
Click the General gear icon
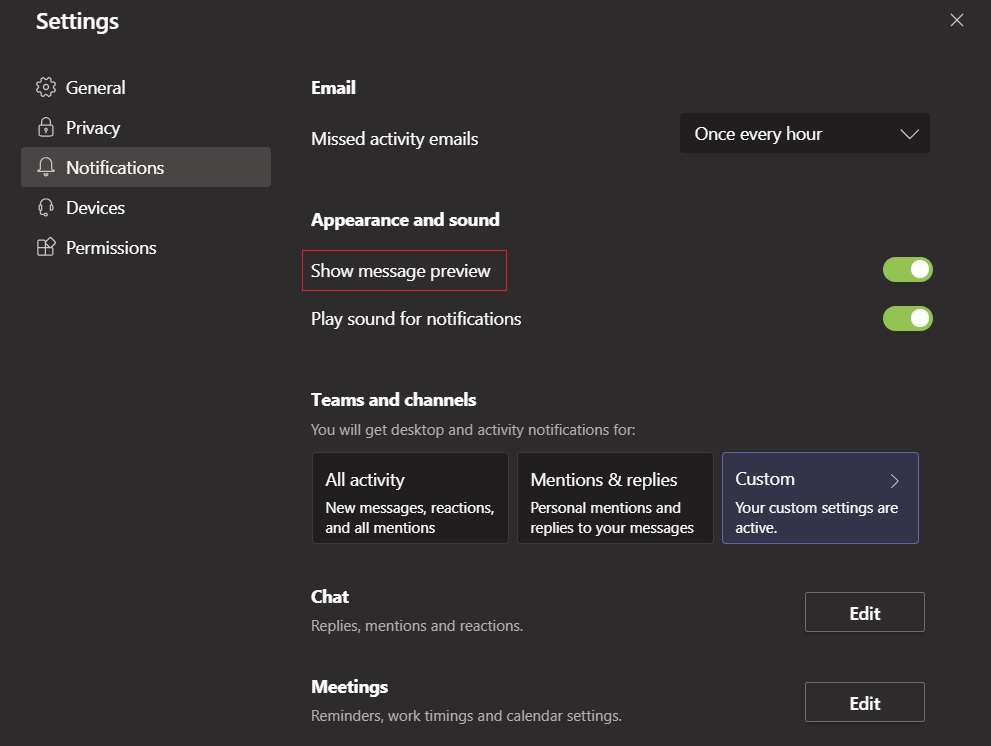(45, 88)
